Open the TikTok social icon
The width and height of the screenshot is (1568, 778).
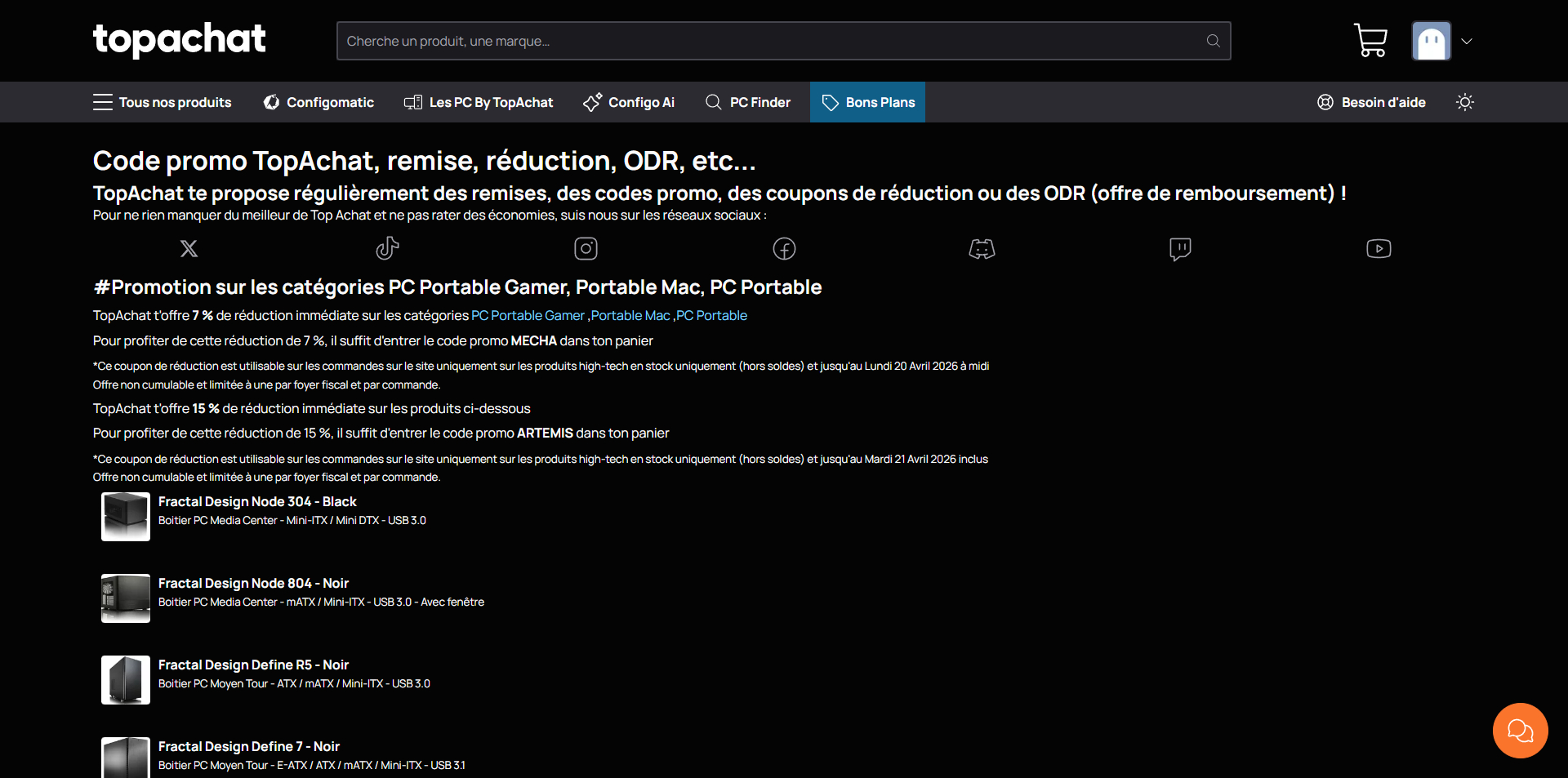[x=387, y=248]
